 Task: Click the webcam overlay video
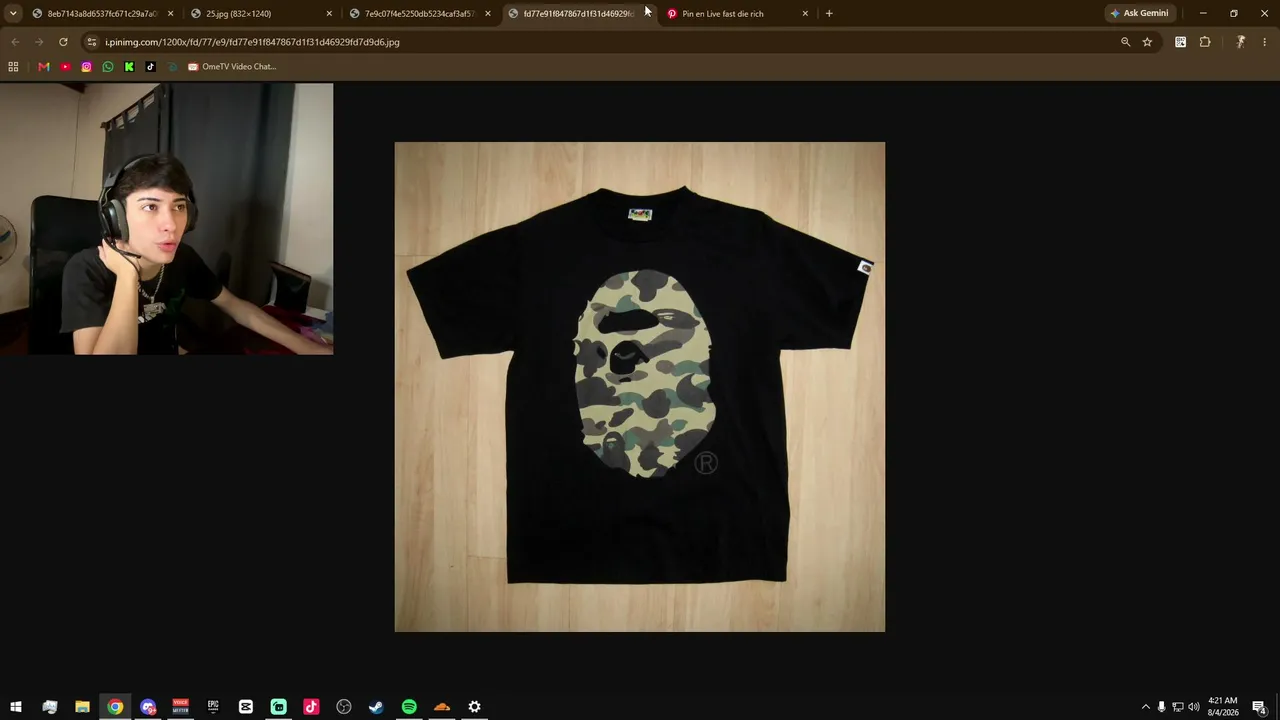click(167, 219)
